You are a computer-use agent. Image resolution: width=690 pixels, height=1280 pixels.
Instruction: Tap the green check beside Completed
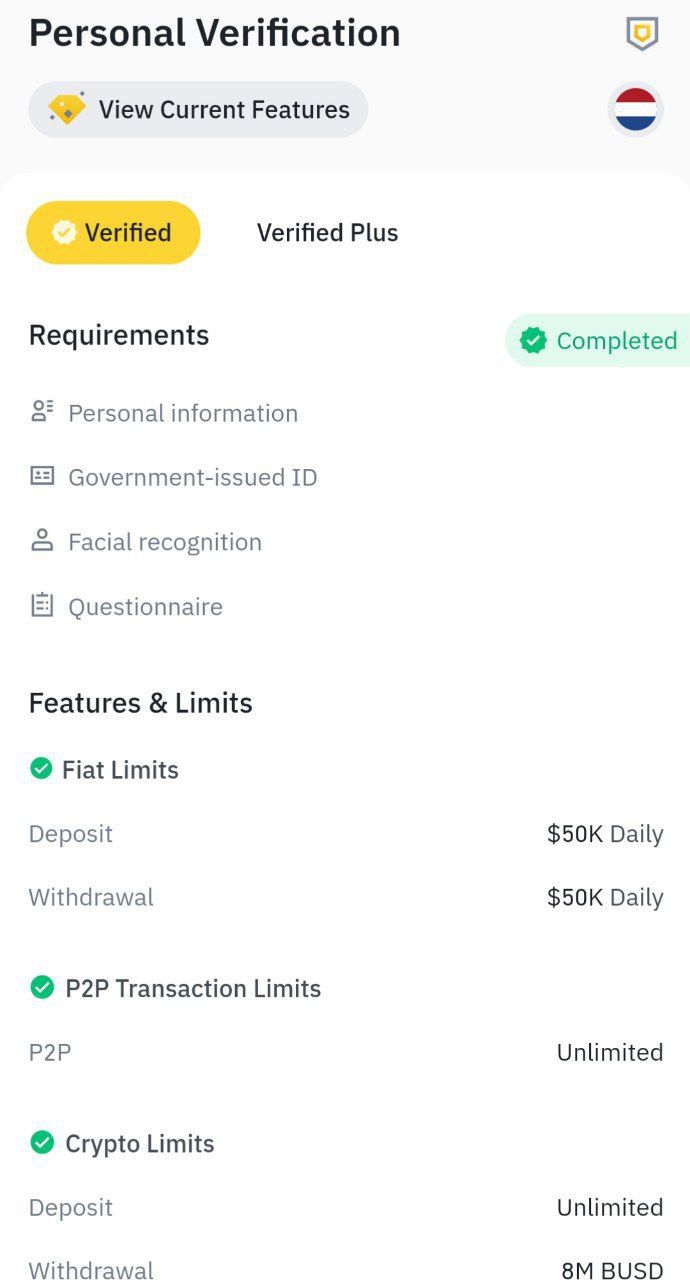point(534,341)
